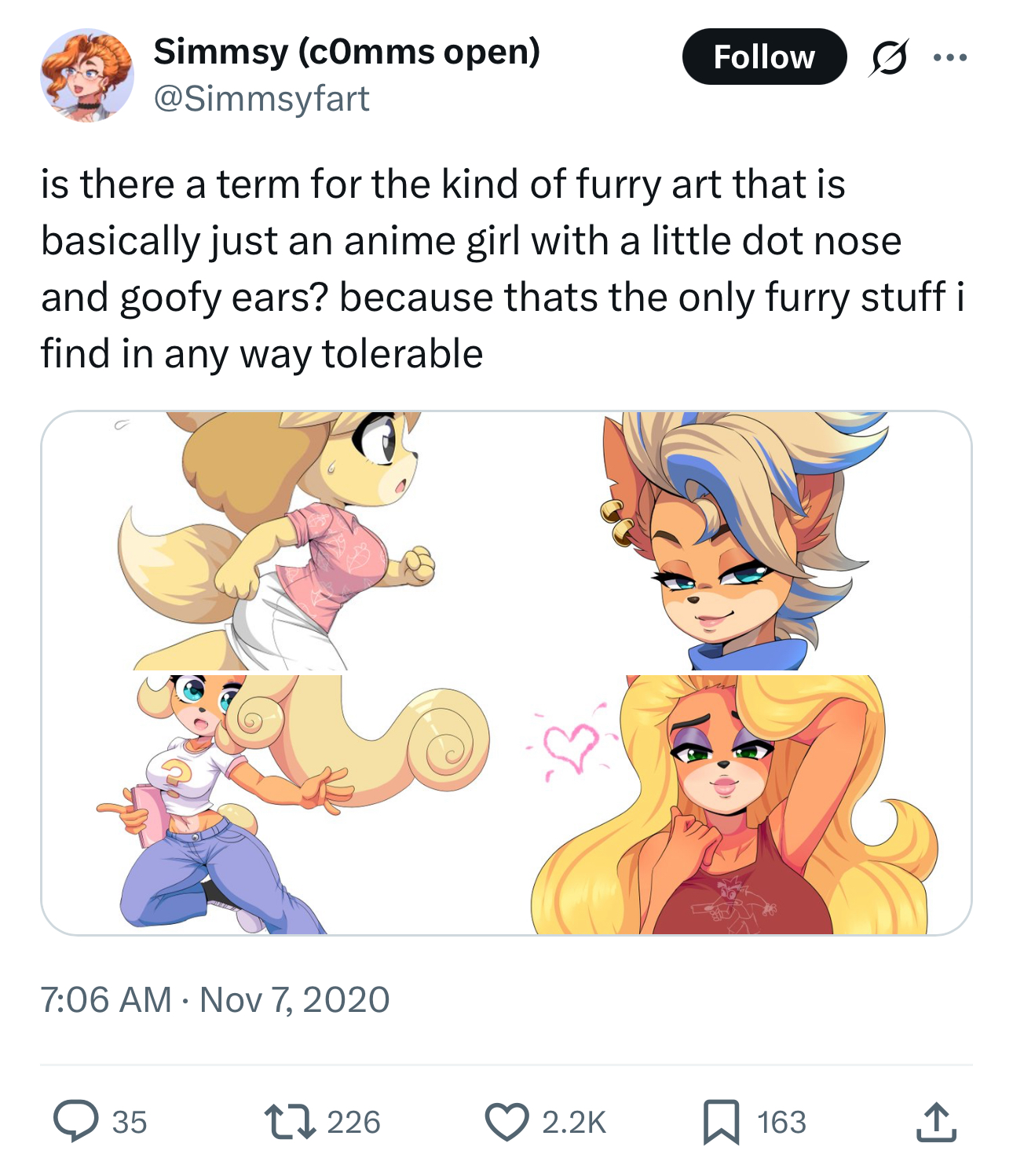Open the @Simmsyfart handle link
The image size is (1013, 1176).
coord(261,99)
